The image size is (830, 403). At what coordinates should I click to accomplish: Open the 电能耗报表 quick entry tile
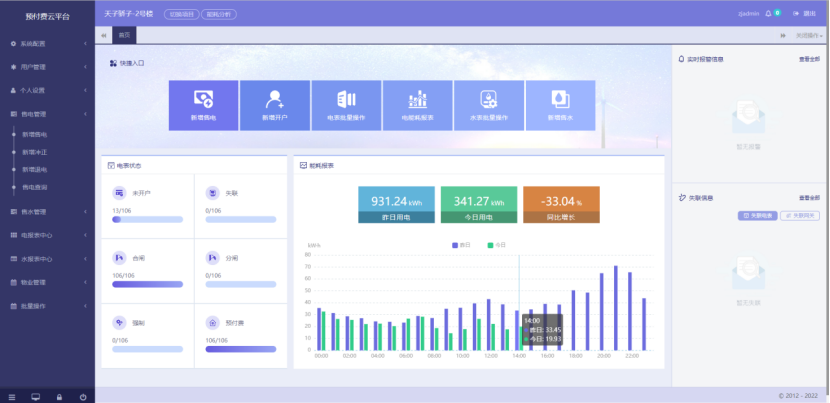tap(417, 105)
